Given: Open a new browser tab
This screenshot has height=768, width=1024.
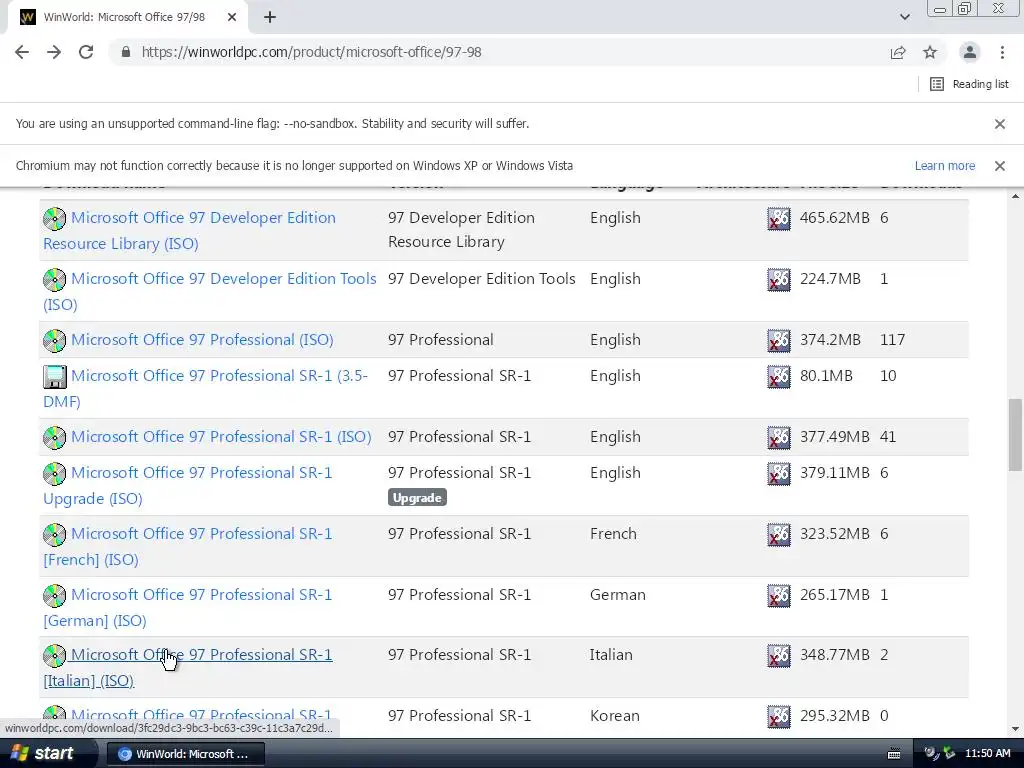Looking at the screenshot, I should pos(270,17).
